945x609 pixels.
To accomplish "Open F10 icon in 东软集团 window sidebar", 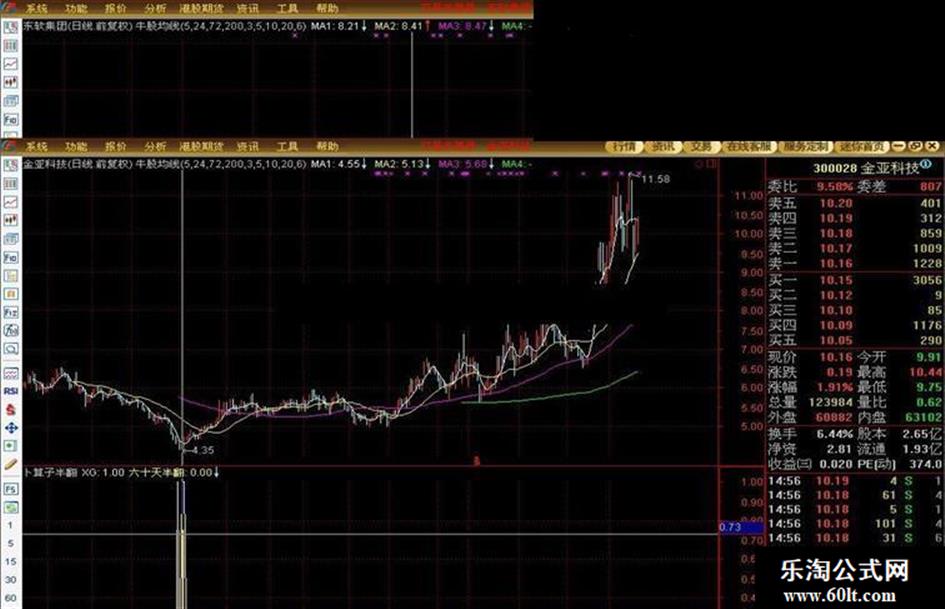I will [x=11, y=119].
